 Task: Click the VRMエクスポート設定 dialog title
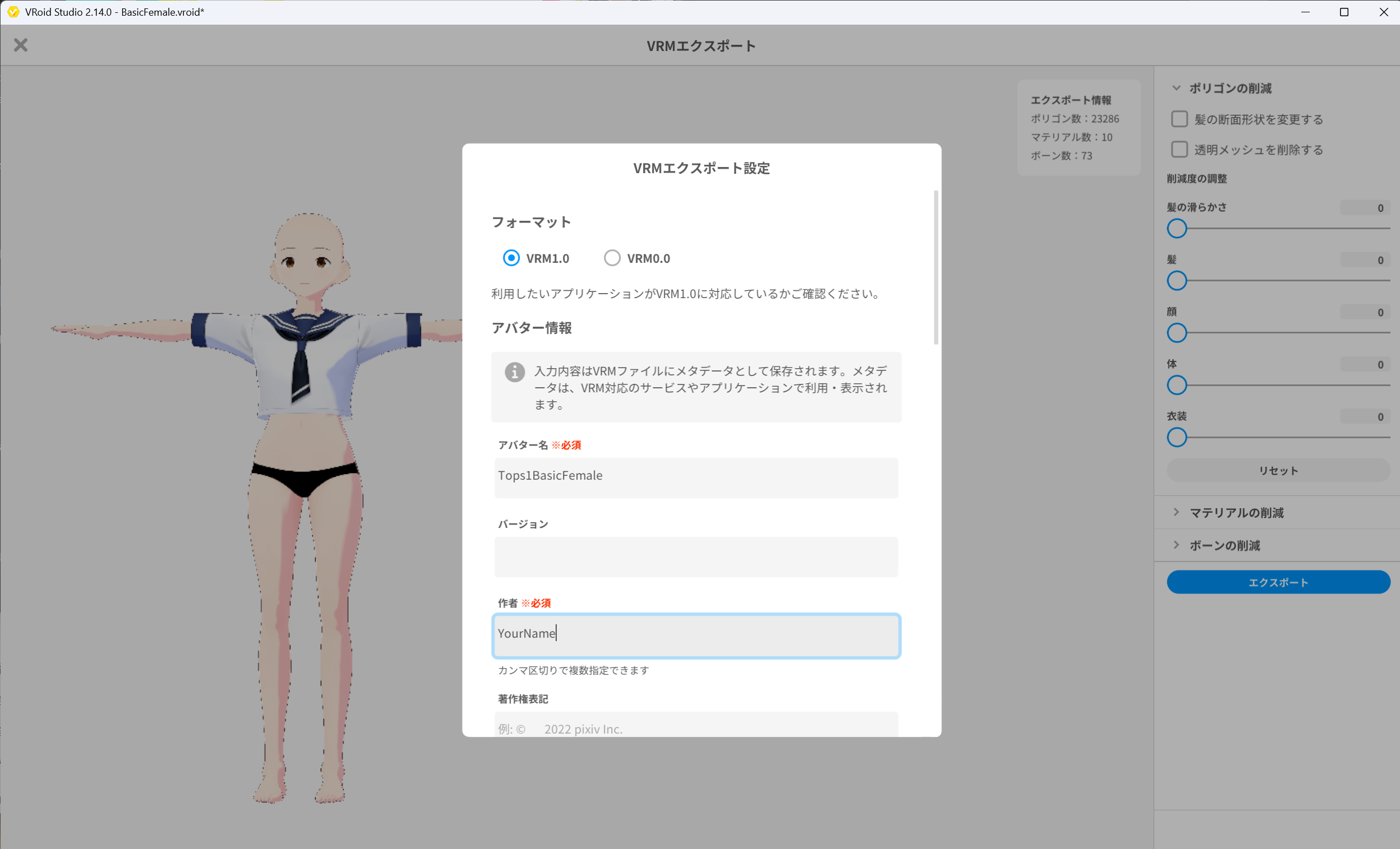[x=701, y=168]
